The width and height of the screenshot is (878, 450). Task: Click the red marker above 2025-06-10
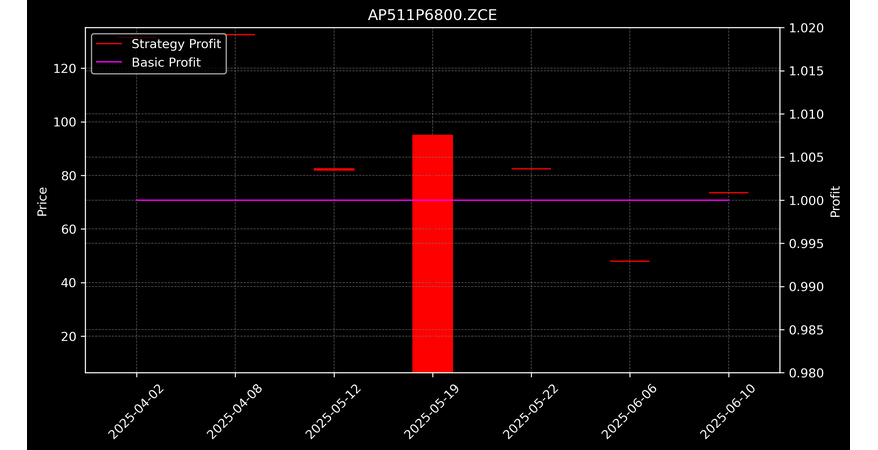[x=728, y=193]
